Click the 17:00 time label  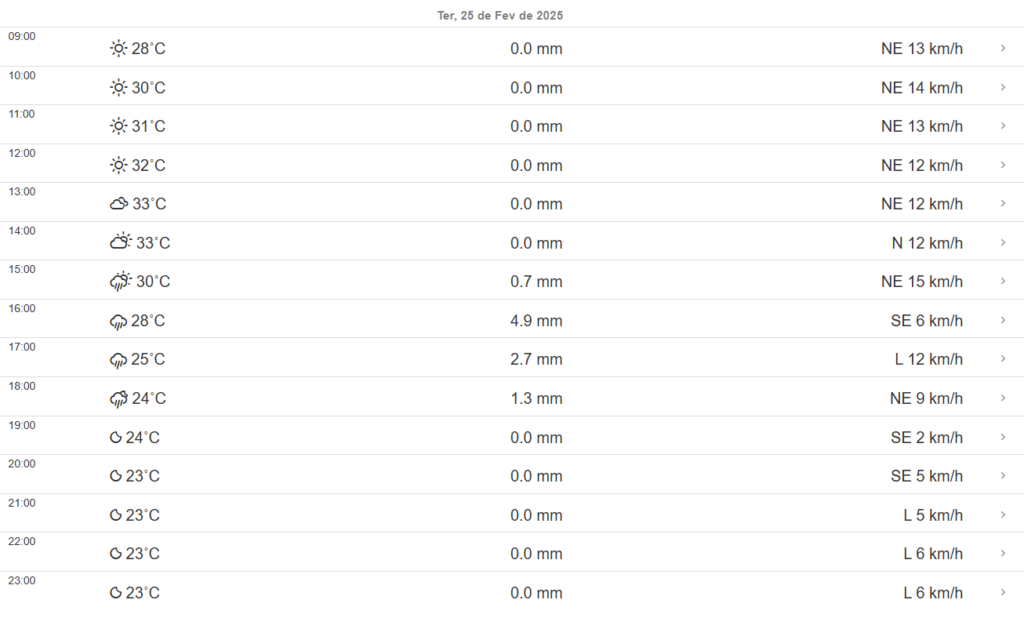pos(22,347)
